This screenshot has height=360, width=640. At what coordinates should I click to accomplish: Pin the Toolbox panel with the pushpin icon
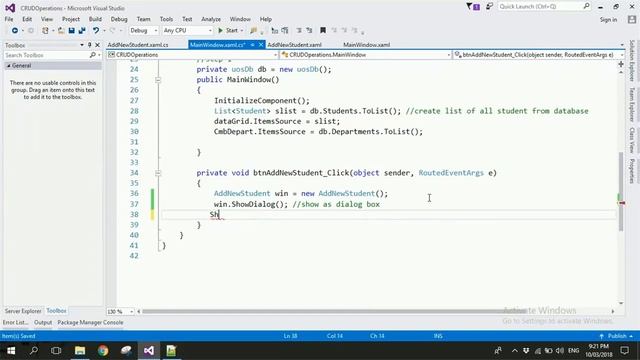click(x=89, y=45)
